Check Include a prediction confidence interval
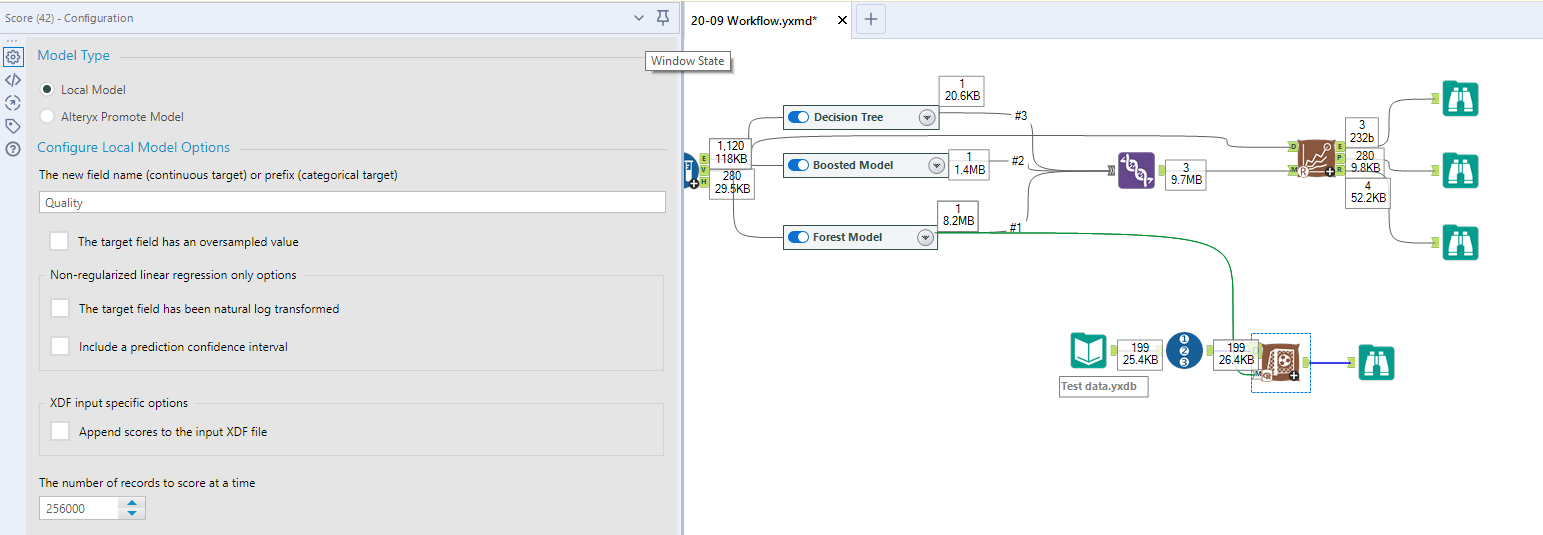 pos(60,346)
